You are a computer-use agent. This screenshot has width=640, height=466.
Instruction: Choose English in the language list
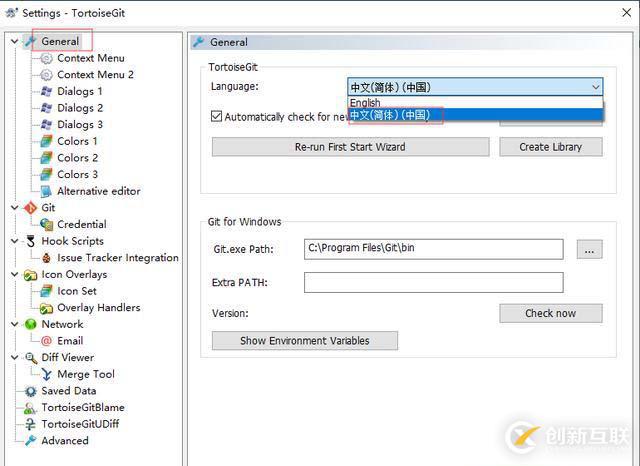tap(475, 102)
